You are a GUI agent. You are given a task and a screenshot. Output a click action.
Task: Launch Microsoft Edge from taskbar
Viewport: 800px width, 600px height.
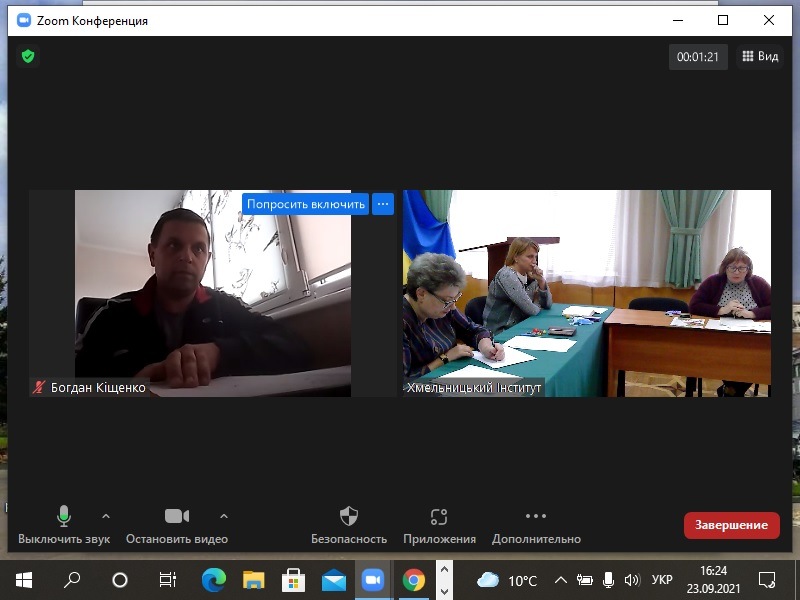[214, 580]
